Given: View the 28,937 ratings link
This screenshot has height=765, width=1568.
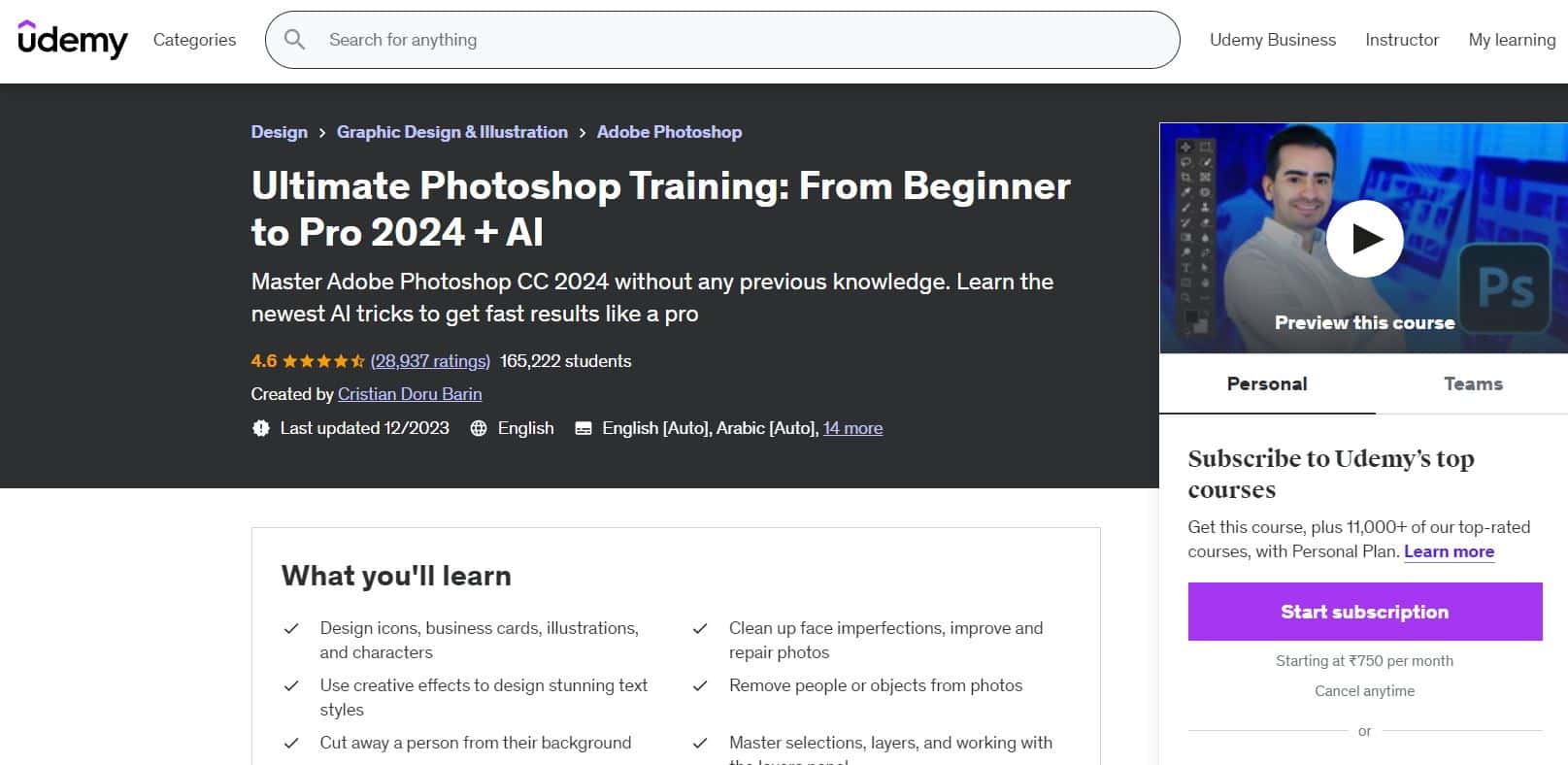Looking at the screenshot, I should 430,361.
